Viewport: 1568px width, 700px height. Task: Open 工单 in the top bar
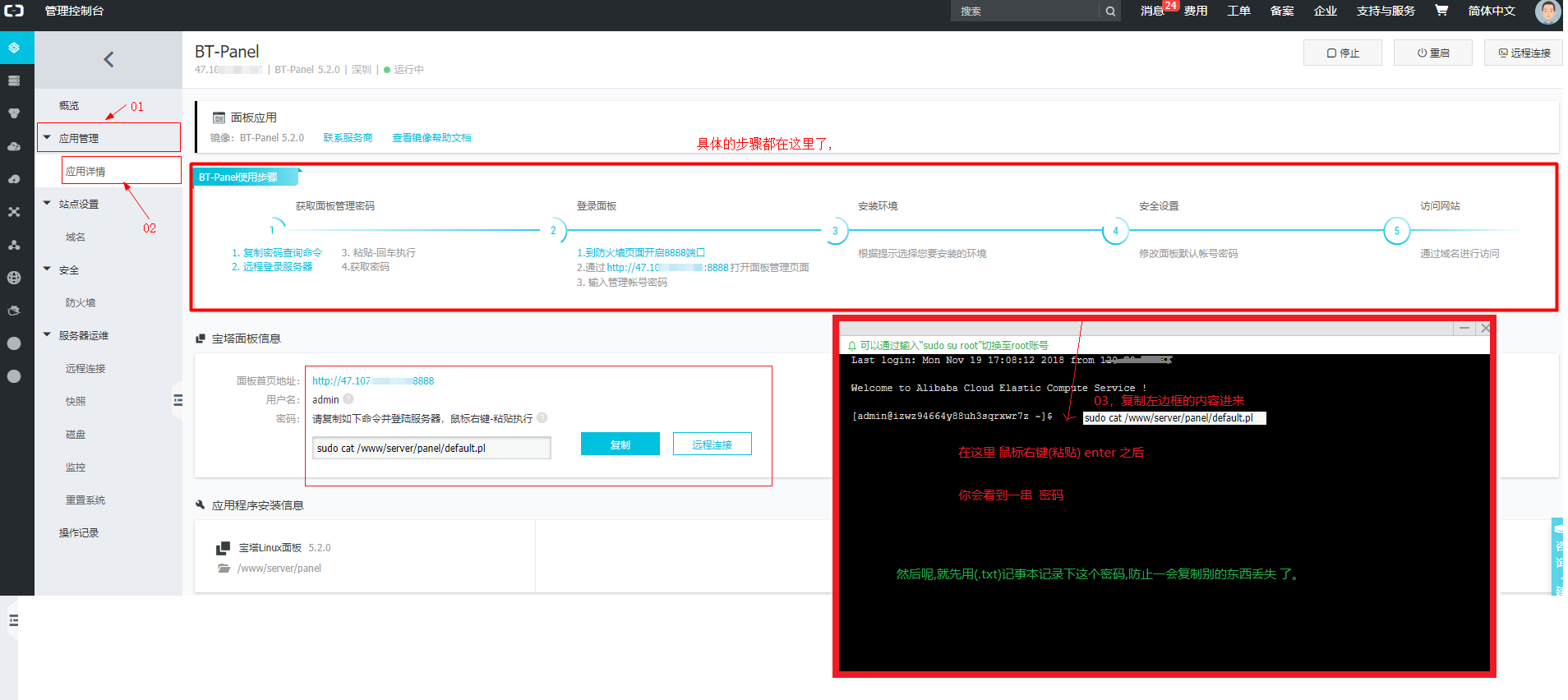pos(1238,11)
